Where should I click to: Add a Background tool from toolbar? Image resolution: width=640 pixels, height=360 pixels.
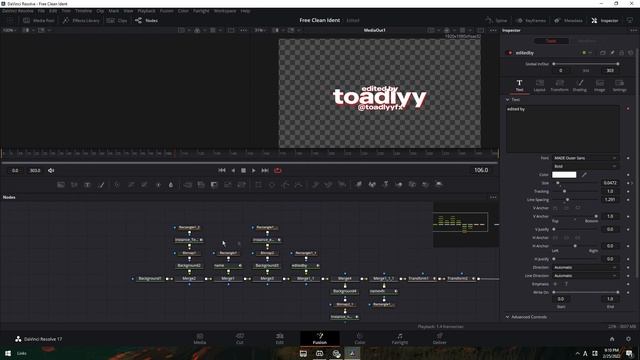pyautogui.click(x=61, y=185)
